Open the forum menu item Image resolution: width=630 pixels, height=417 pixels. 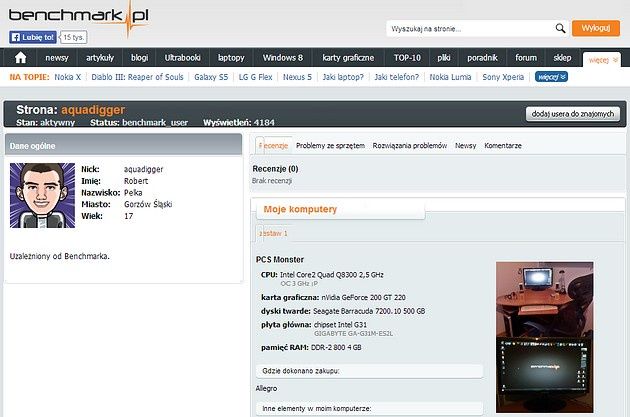526,58
